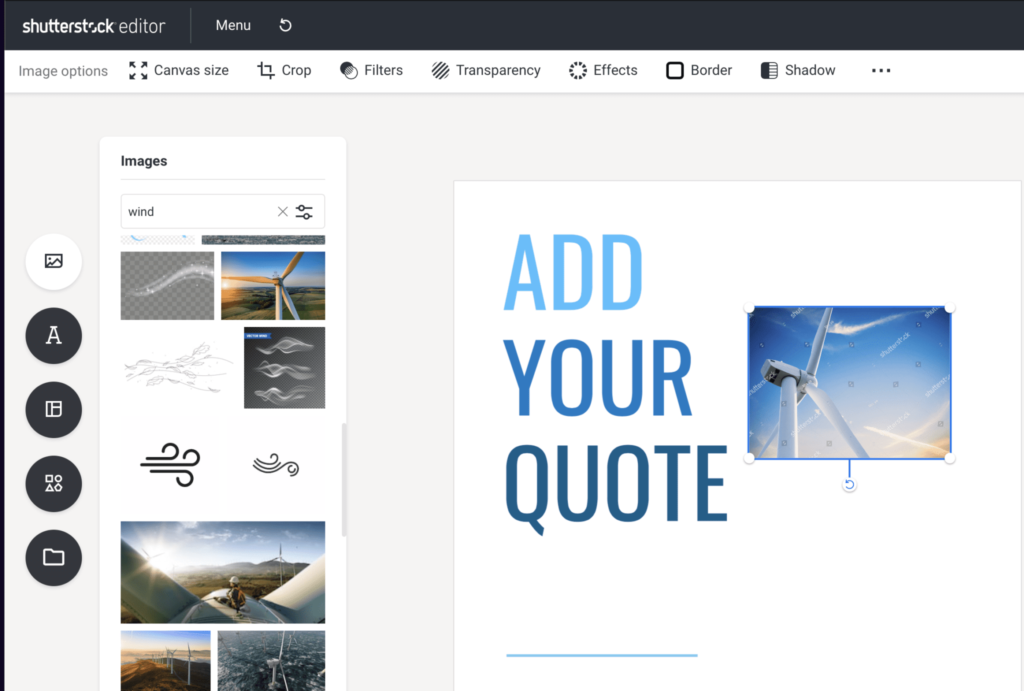This screenshot has width=1024, height=691.
Task: Undo the last action
Action: point(285,24)
